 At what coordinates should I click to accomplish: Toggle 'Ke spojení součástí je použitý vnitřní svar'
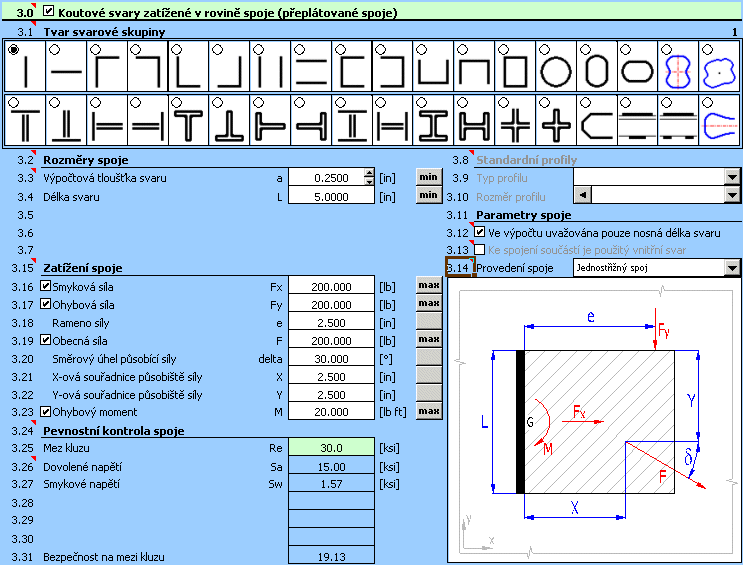point(480,249)
